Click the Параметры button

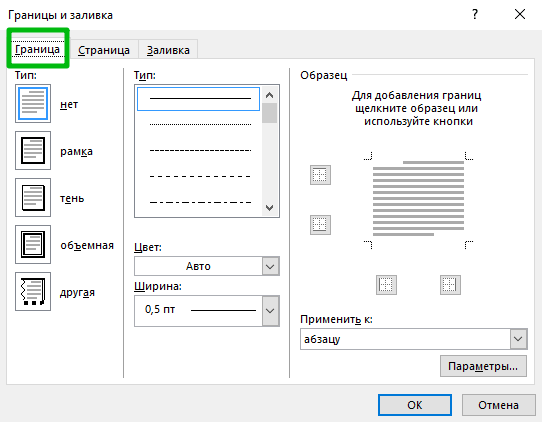tap(483, 366)
